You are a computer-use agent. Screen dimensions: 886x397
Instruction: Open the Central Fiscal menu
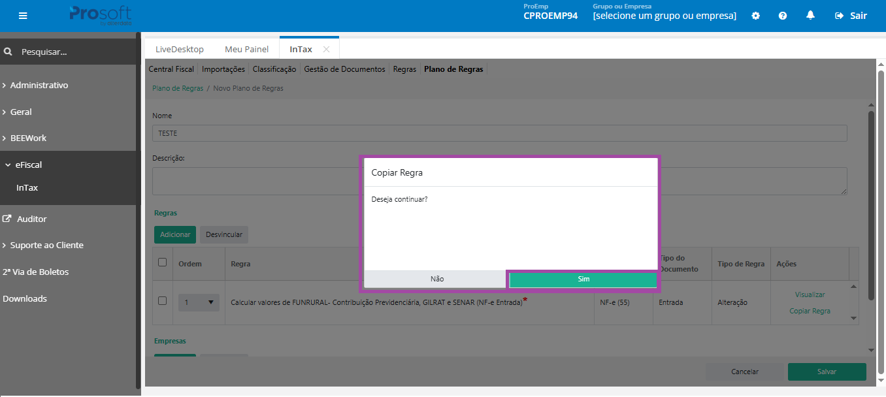(x=171, y=69)
